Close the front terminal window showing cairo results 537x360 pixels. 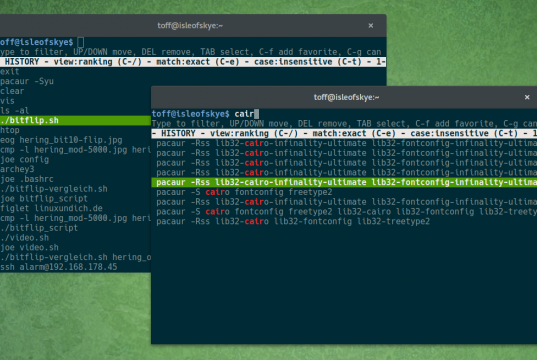[x=527, y=97]
